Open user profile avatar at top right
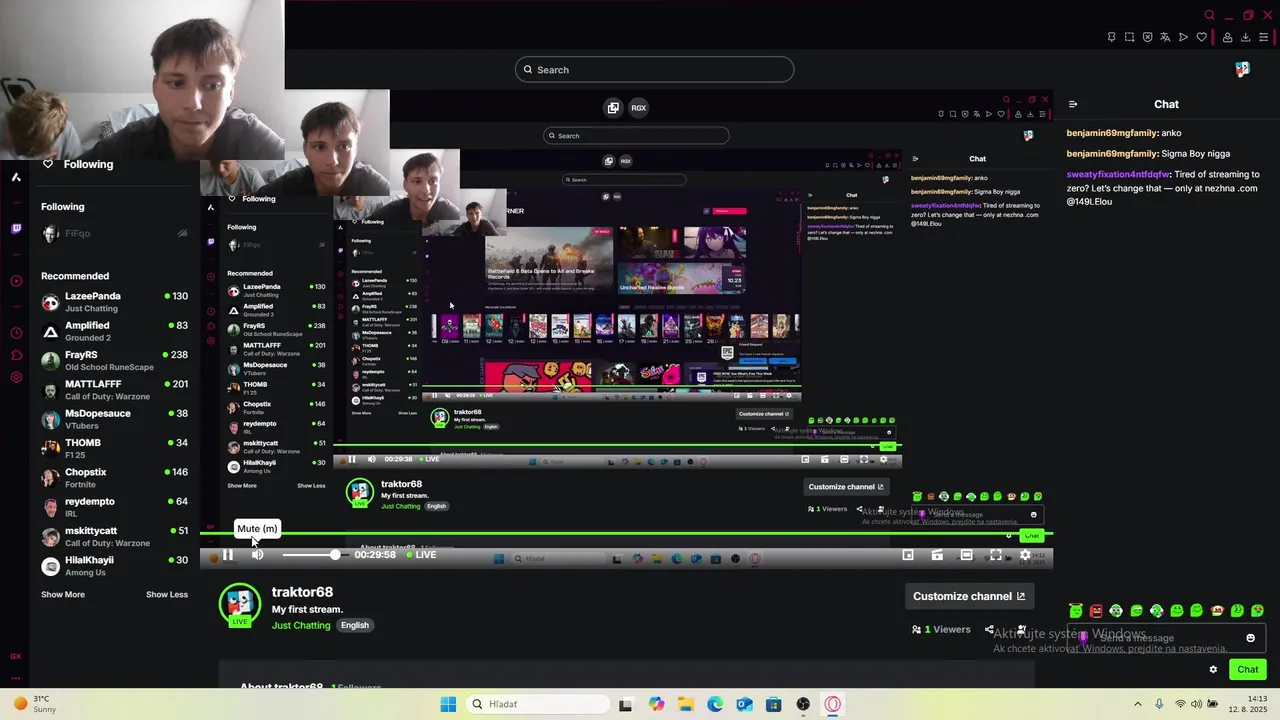This screenshot has height=720, width=1280. 1242,69
